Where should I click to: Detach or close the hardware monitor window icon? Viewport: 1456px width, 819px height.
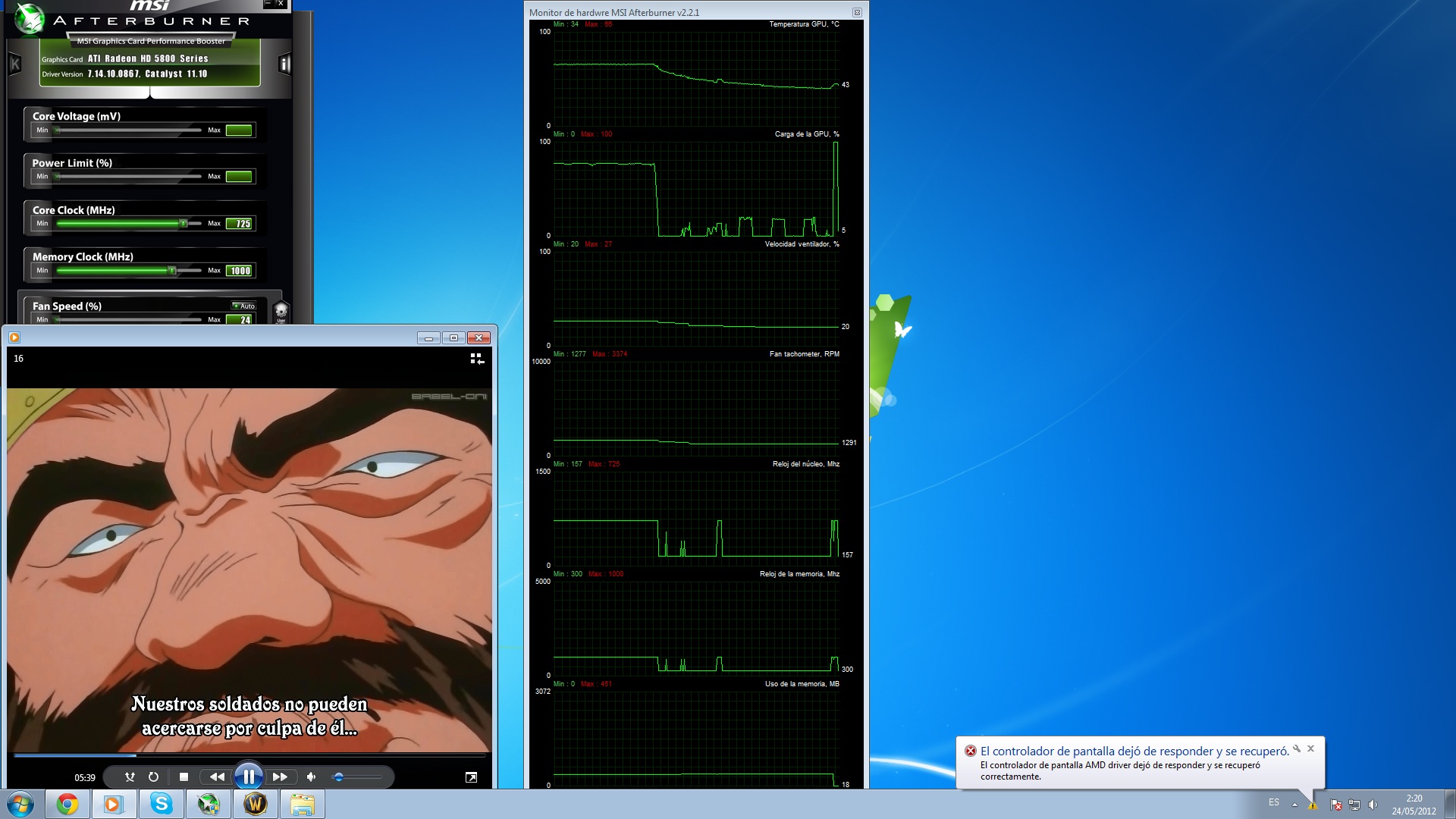pos(857,12)
